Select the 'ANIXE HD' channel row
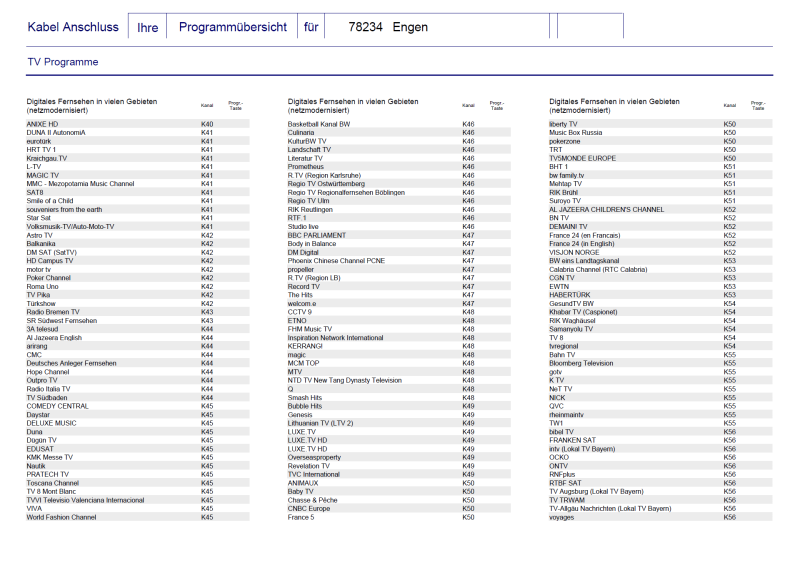Screen dimensions: 800x565 [138, 124]
